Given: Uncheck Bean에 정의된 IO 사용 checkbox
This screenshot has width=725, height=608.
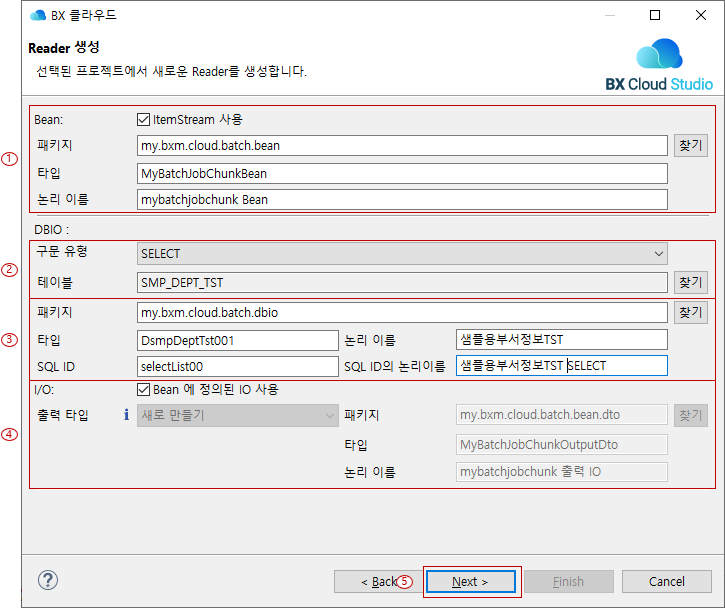Looking at the screenshot, I should pos(144,389).
